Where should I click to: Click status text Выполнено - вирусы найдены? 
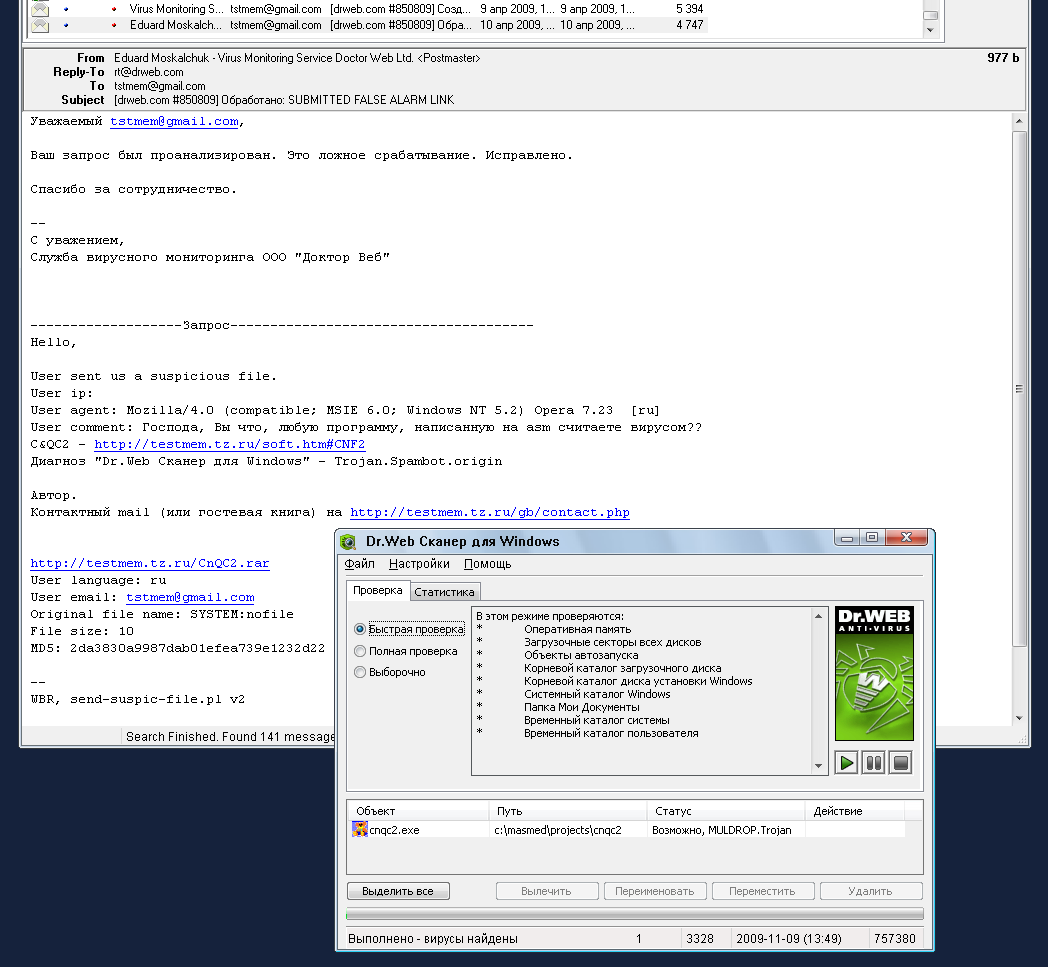[x=432, y=938]
